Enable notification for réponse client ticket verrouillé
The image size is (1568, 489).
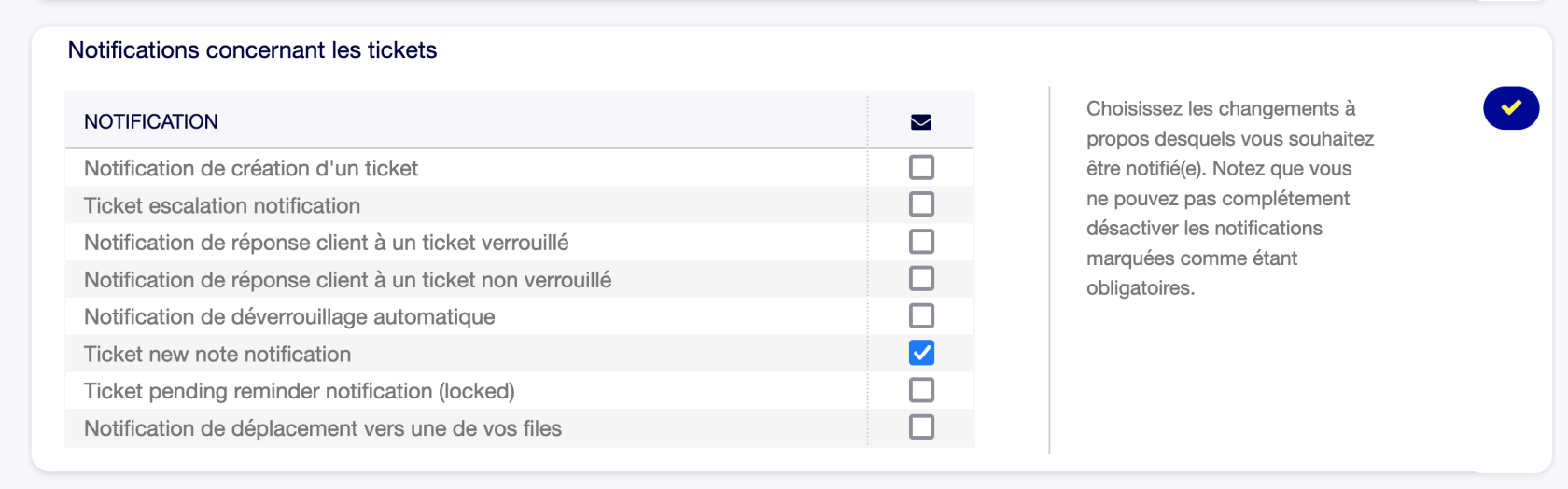pos(921,242)
